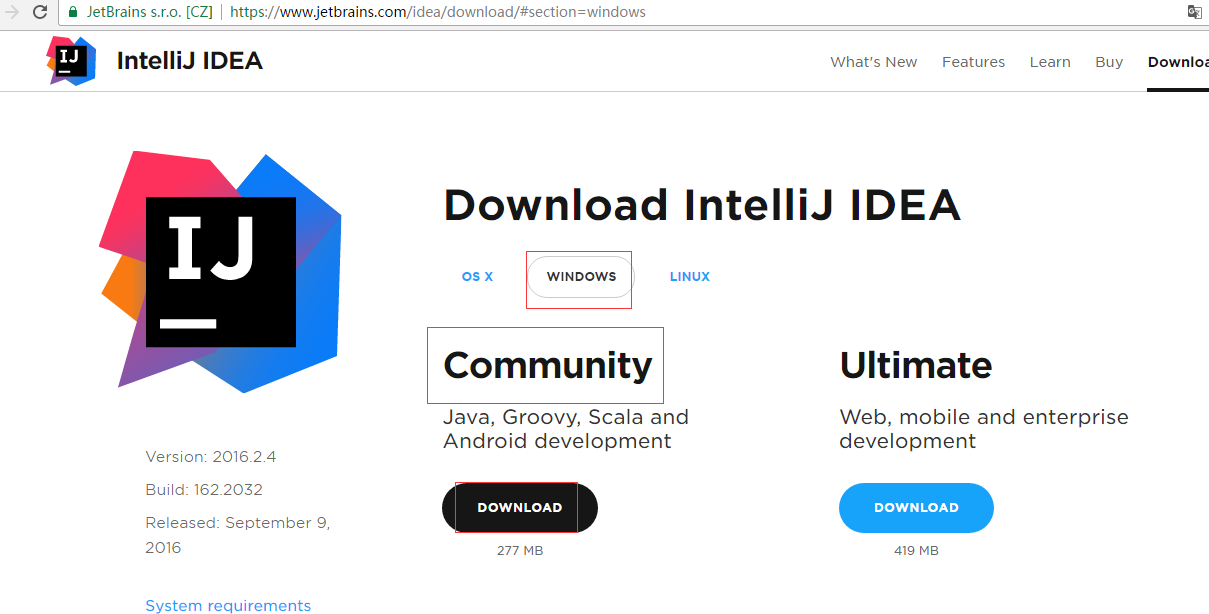Download the Ultimate edition

(915, 507)
